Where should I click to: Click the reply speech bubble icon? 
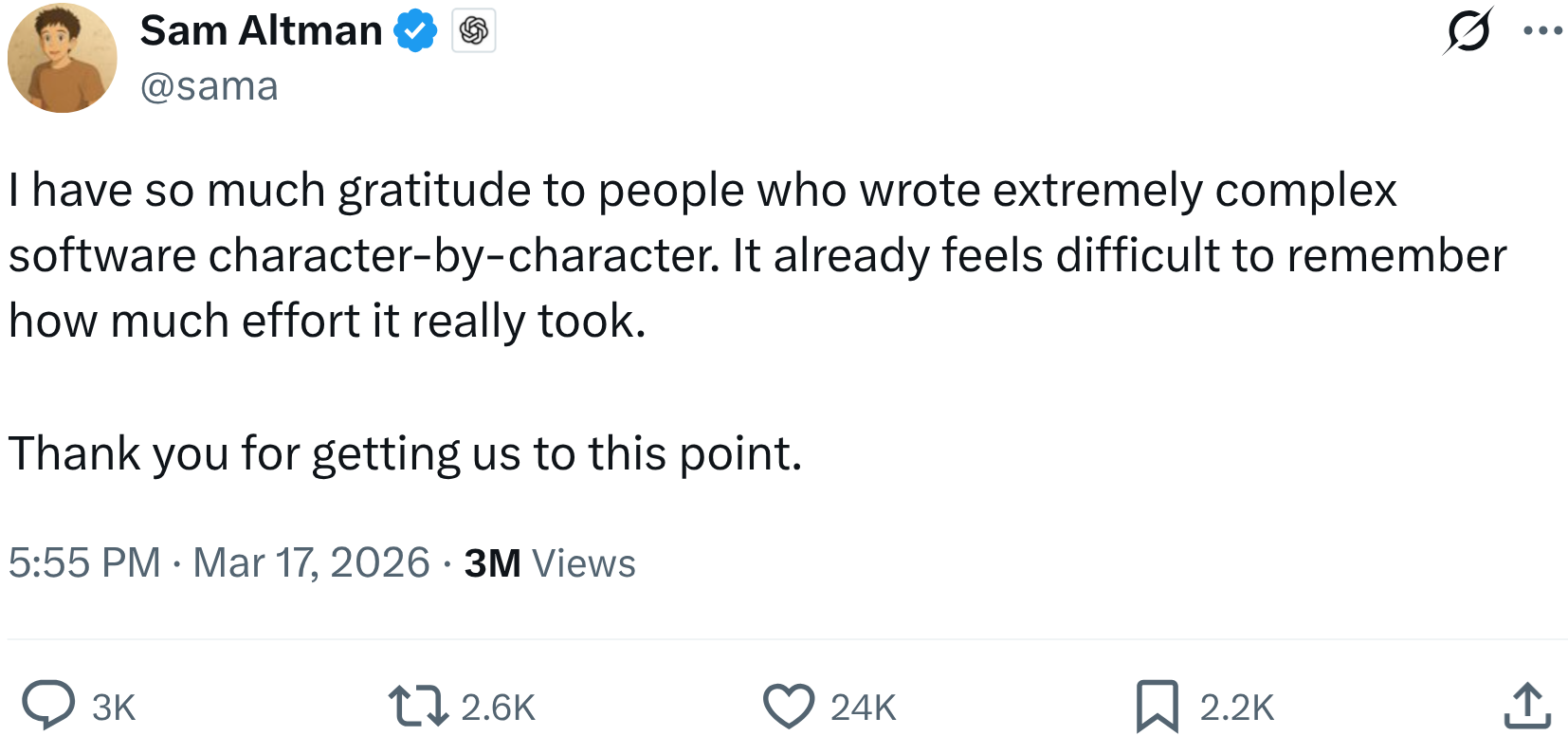pyautogui.click(x=48, y=705)
